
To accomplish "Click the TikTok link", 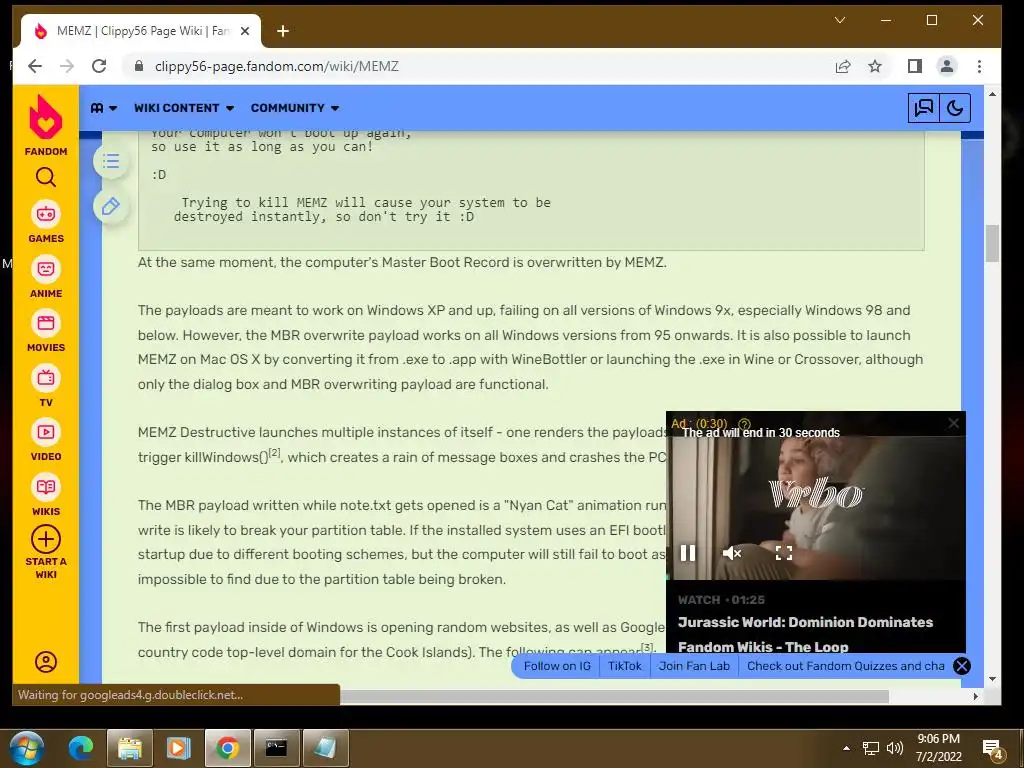I will click(625, 666).
